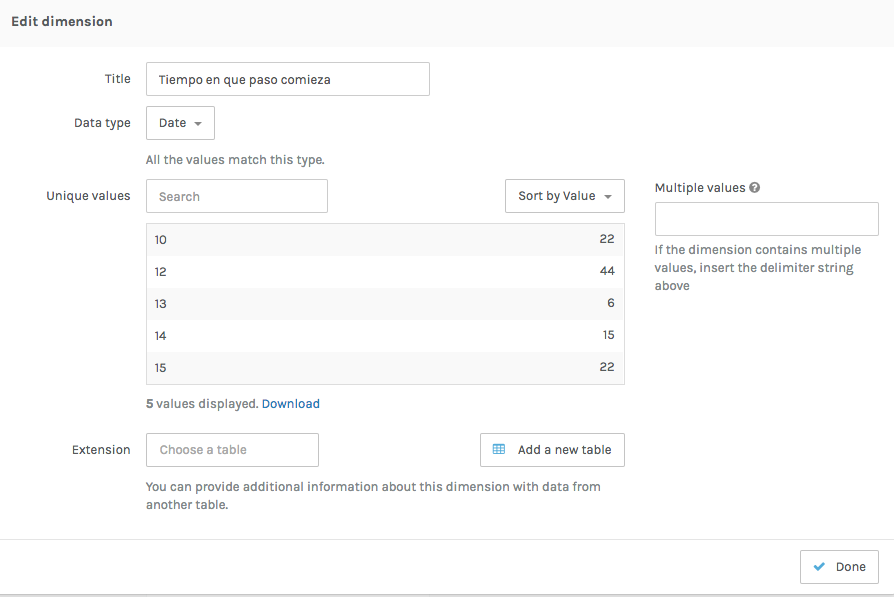Click the Multiple values help question-mark icon
Screen dimensions: 894x597
[755, 187]
